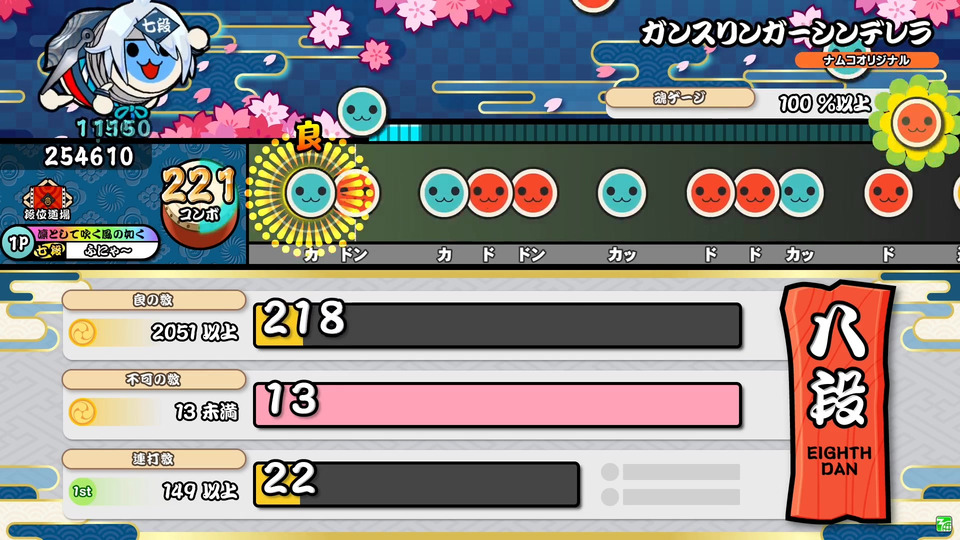Click the green 1st badge icon
960x540 pixels.
click(82, 492)
